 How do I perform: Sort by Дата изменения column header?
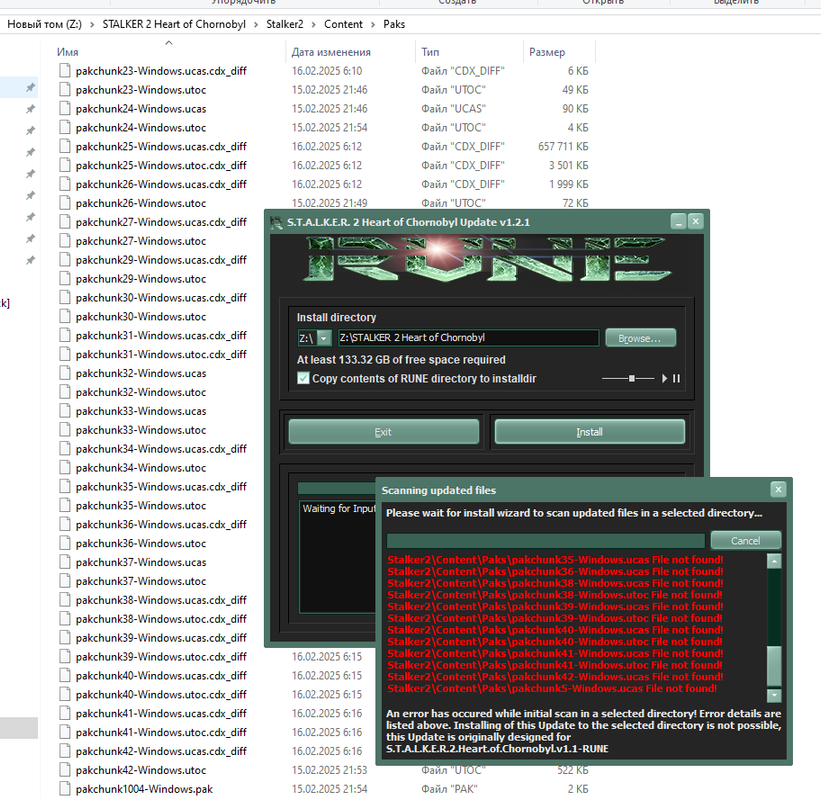tap(331, 52)
